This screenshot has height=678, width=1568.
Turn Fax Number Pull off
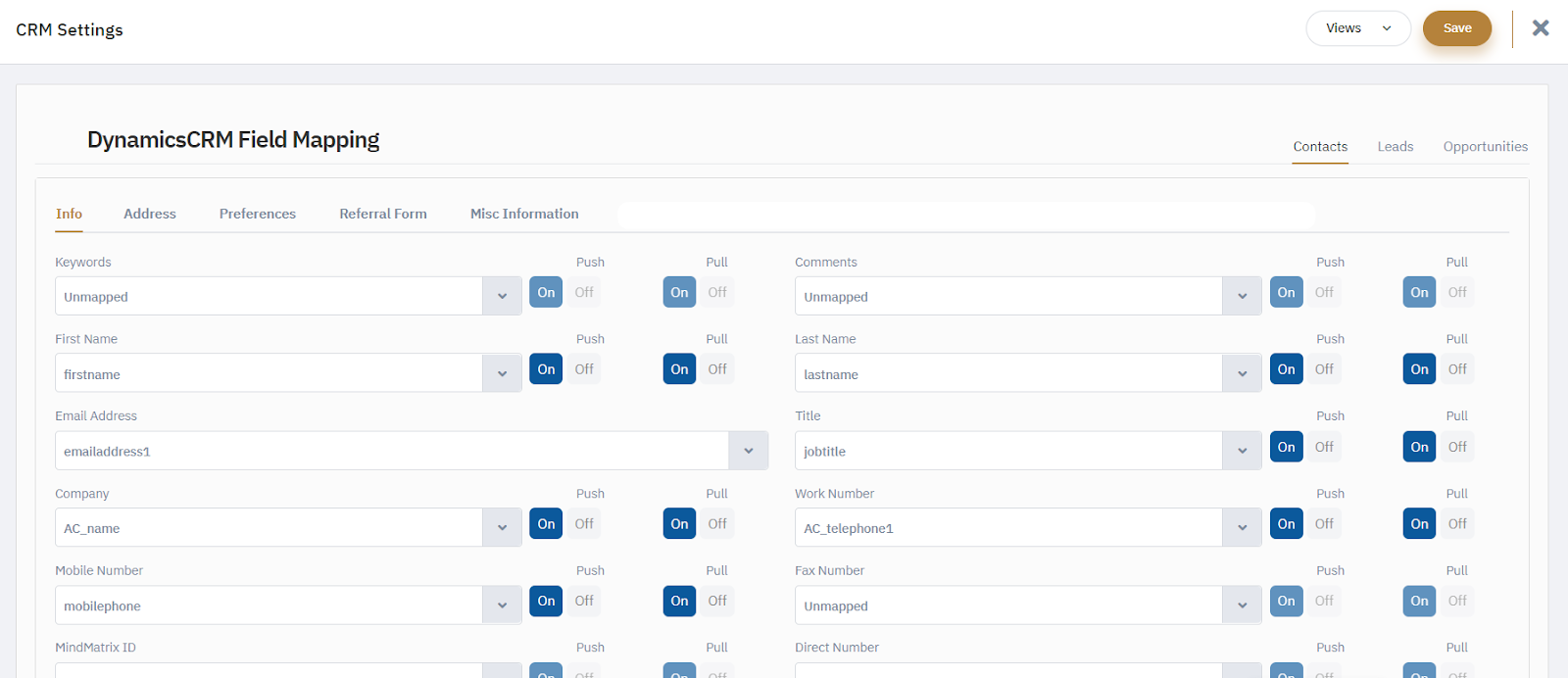1457,601
